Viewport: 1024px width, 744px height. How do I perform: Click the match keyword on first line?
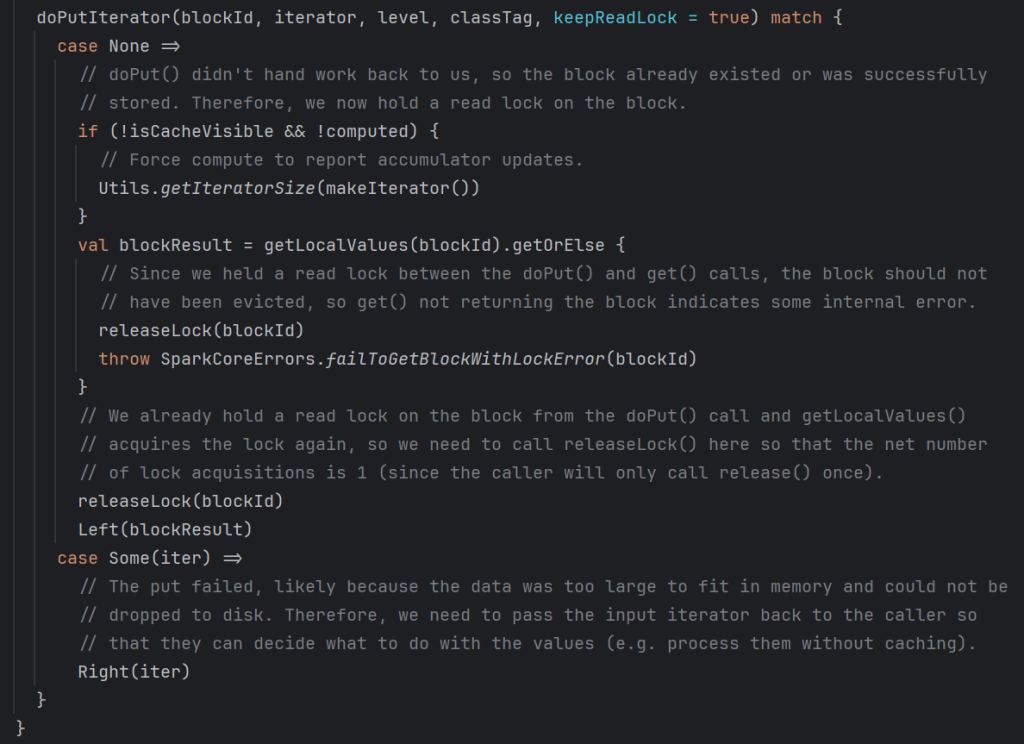coord(796,18)
